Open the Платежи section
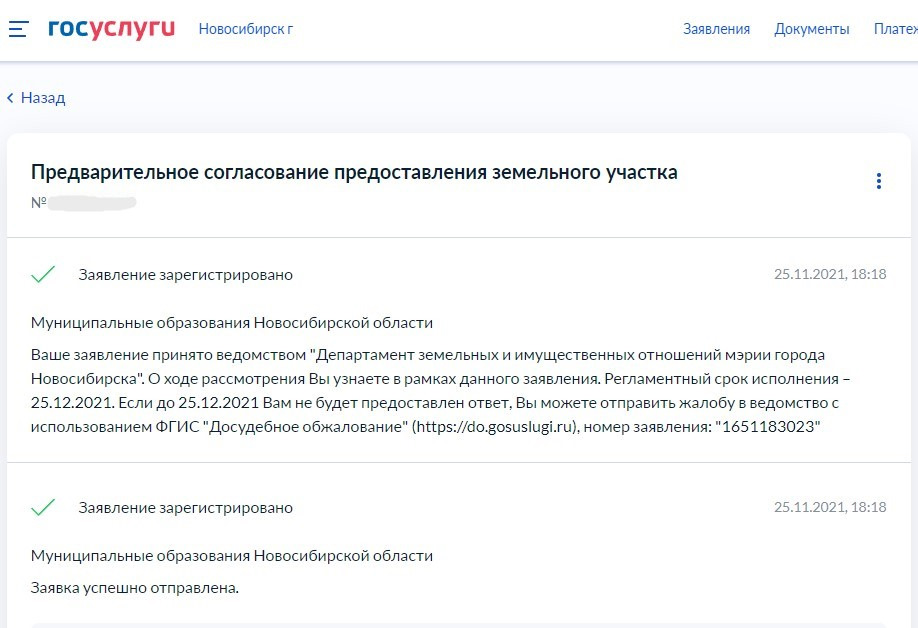918x628 pixels. coord(899,29)
